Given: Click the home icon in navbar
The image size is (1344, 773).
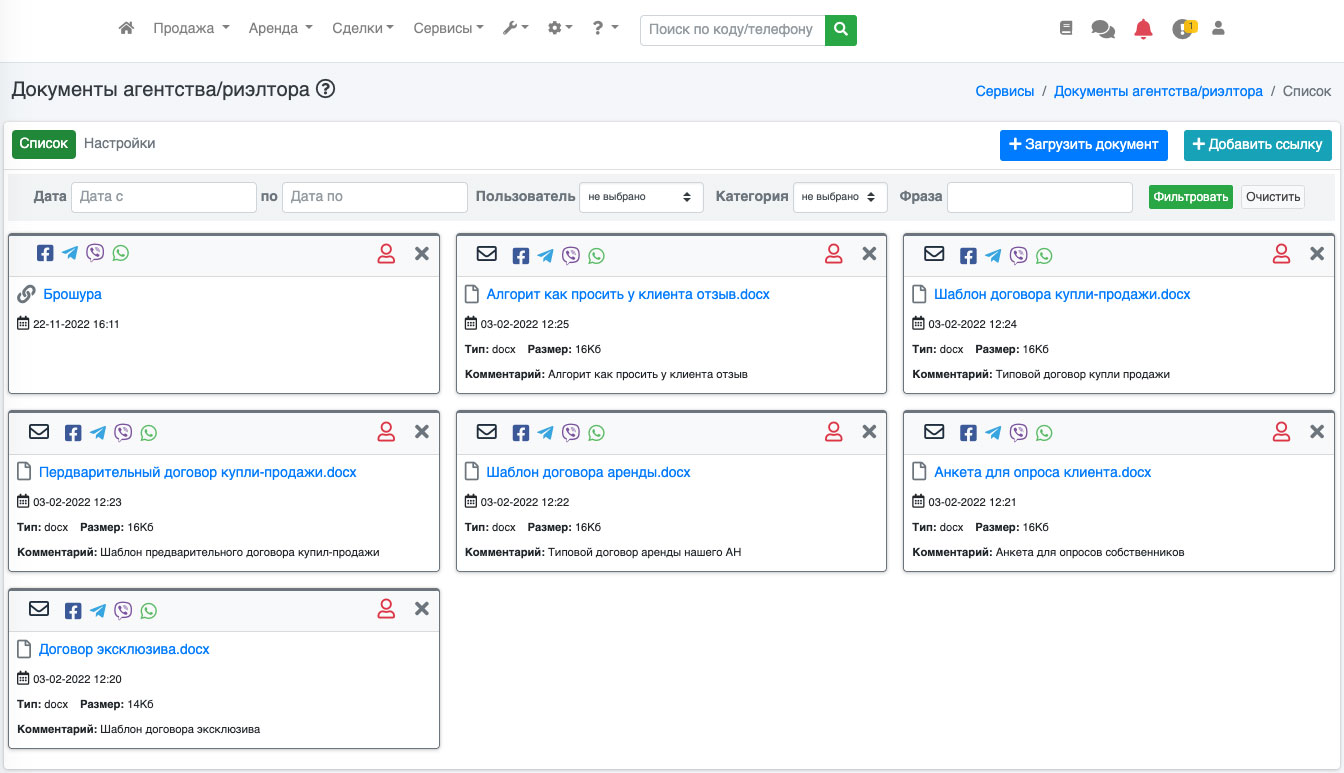Looking at the screenshot, I should 126,29.
